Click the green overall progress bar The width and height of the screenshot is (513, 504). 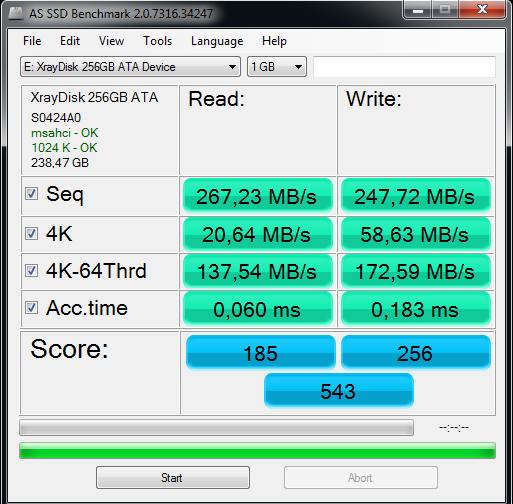[257, 450]
